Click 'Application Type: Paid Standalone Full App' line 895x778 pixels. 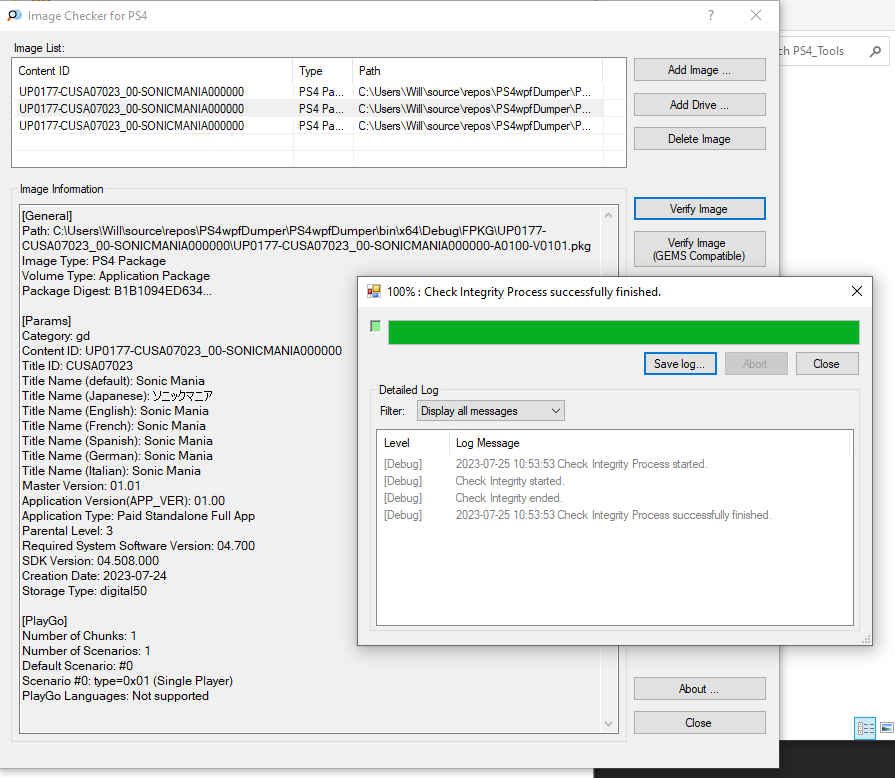pyautogui.click(x=138, y=516)
